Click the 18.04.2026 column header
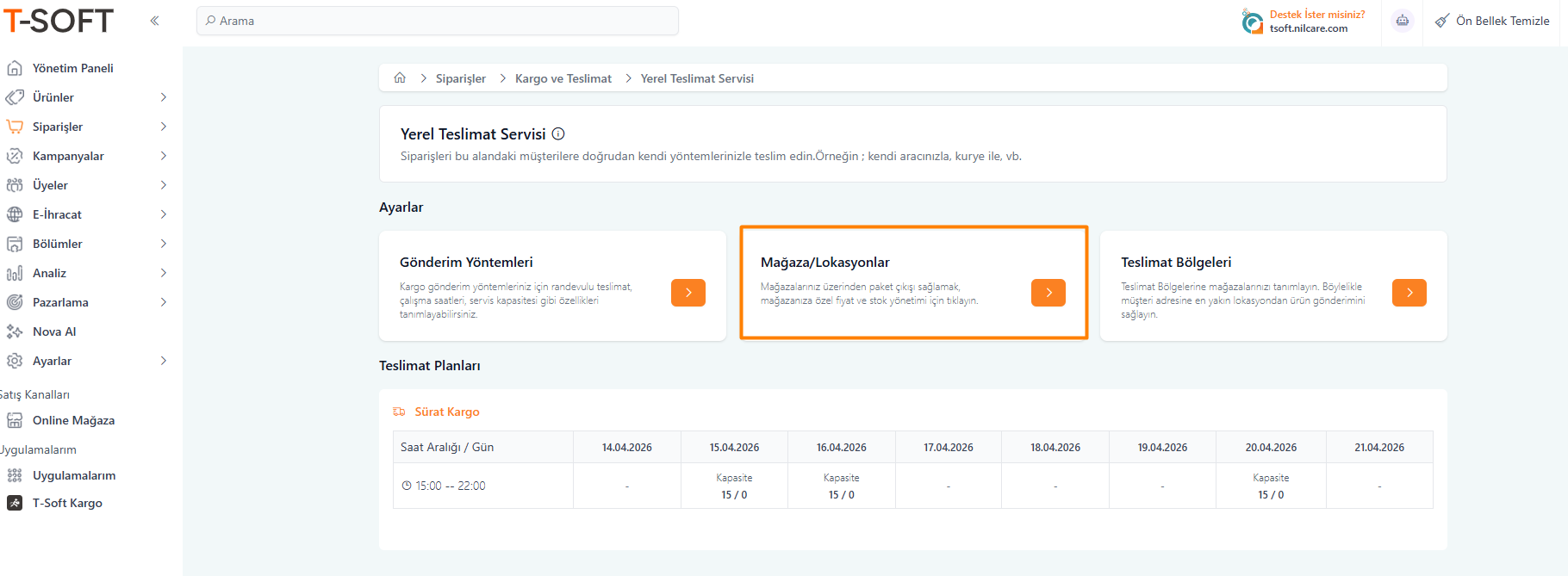 point(1055,447)
